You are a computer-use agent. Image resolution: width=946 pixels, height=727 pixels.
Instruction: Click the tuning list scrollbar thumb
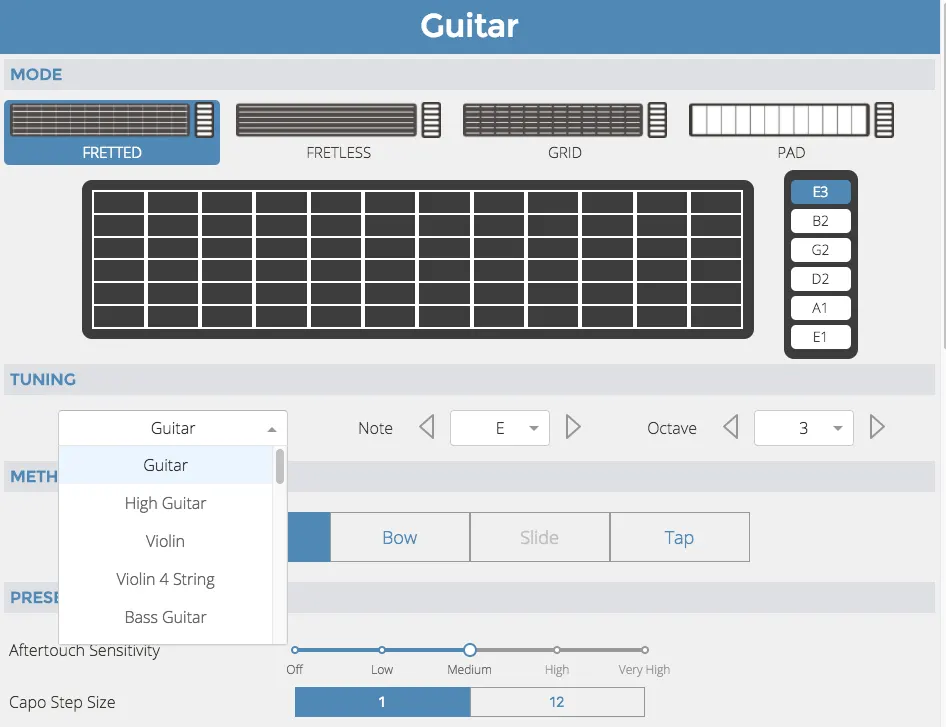[x=280, y=466]
